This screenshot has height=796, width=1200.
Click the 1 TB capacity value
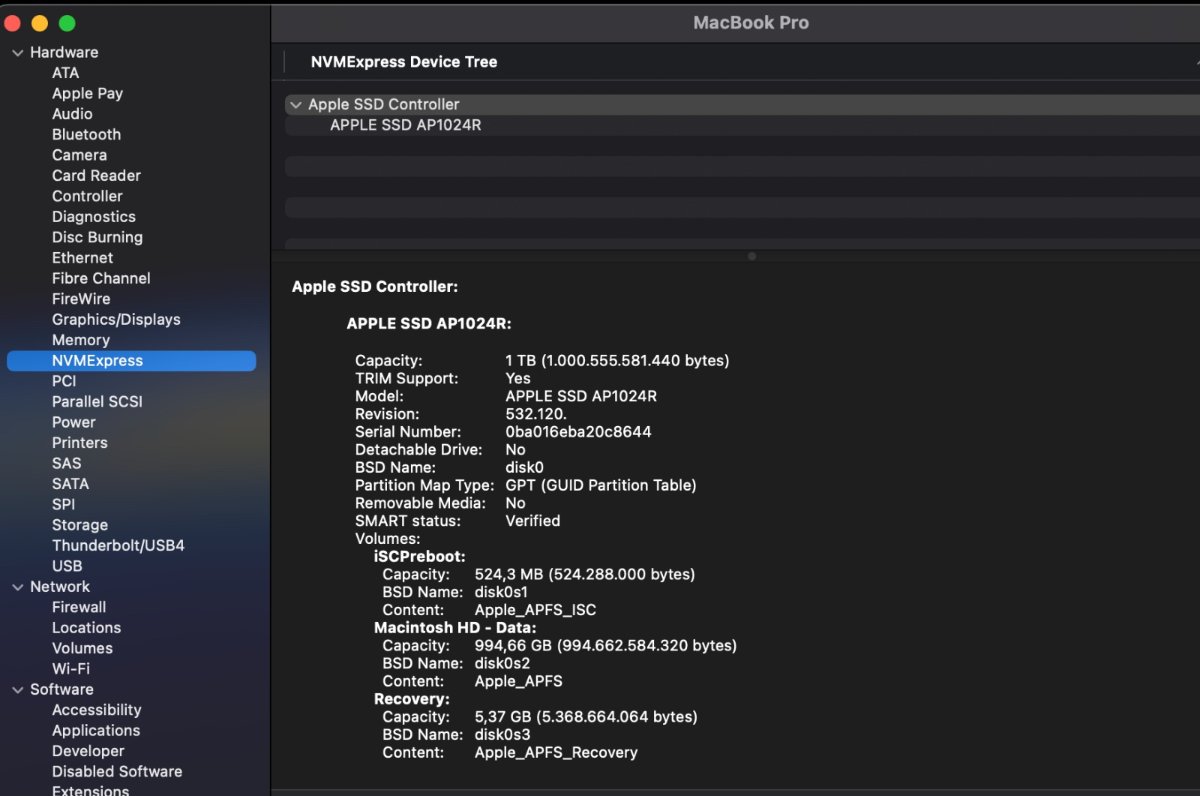click(617, 361)
